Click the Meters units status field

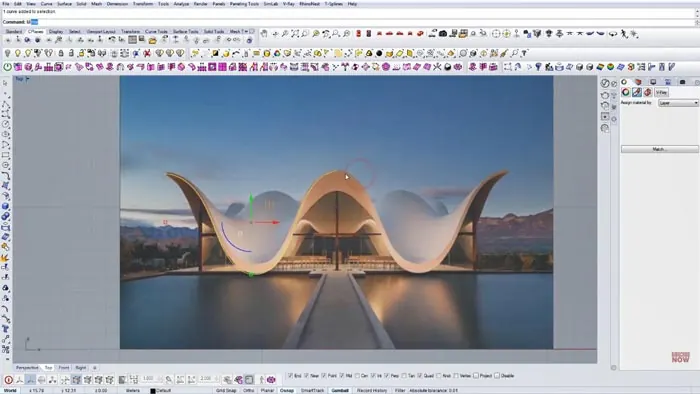pos(133,390)
